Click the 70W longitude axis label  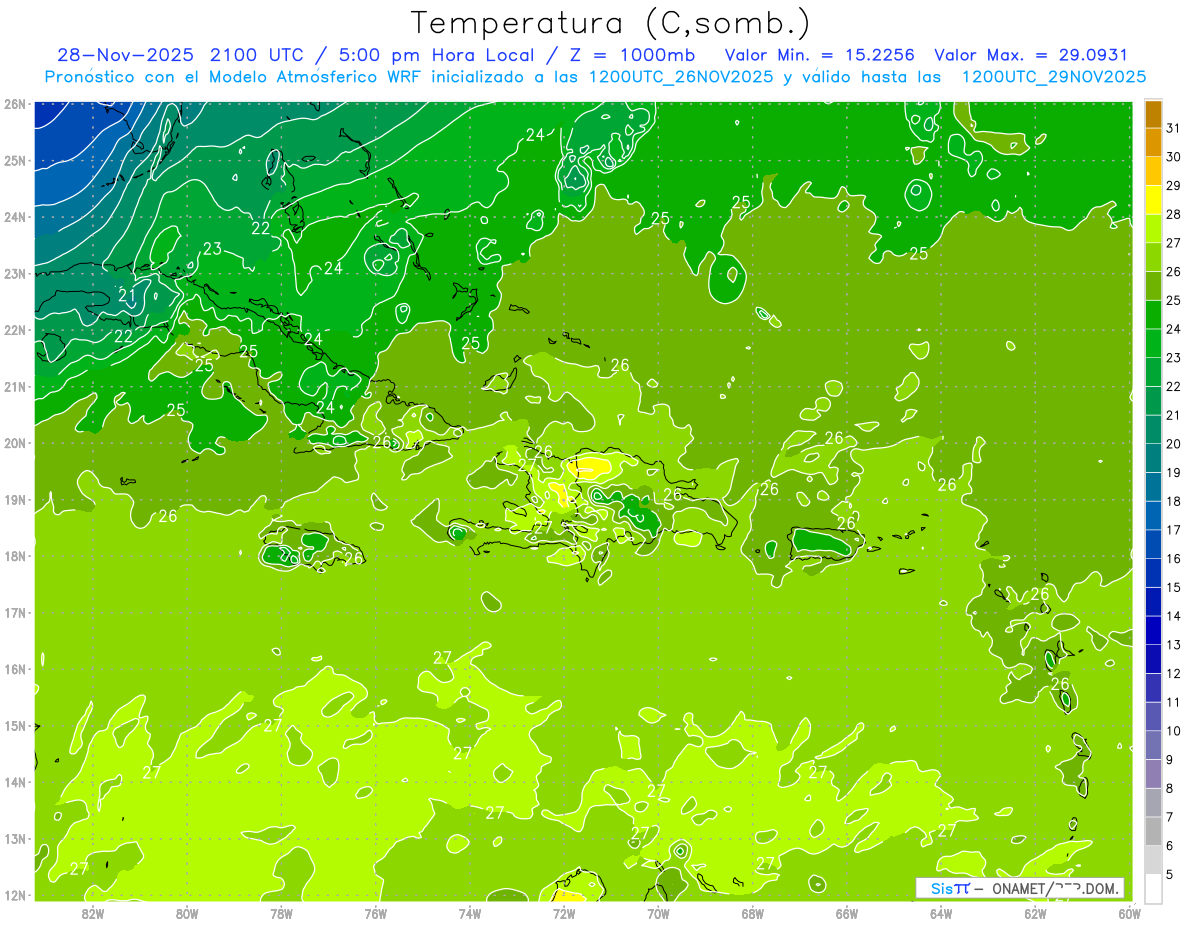pos(658,912)
